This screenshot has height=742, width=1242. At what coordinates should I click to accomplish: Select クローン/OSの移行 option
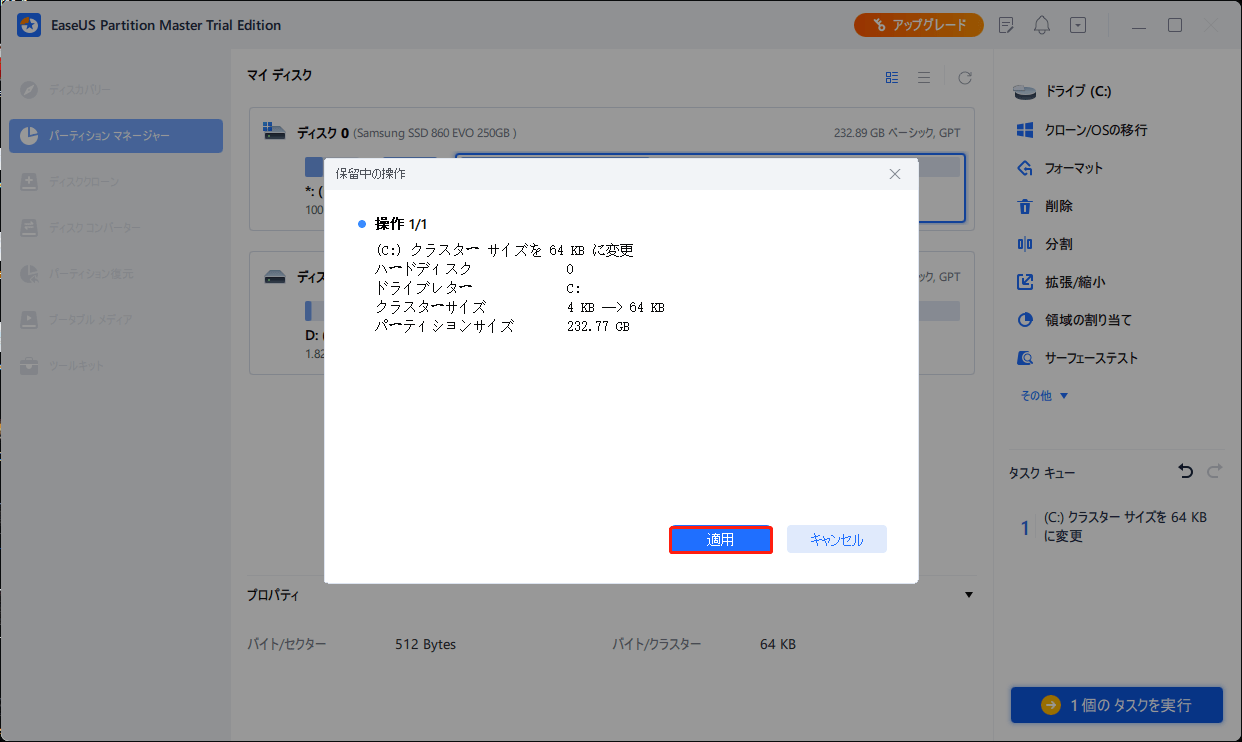[1095, 130]
